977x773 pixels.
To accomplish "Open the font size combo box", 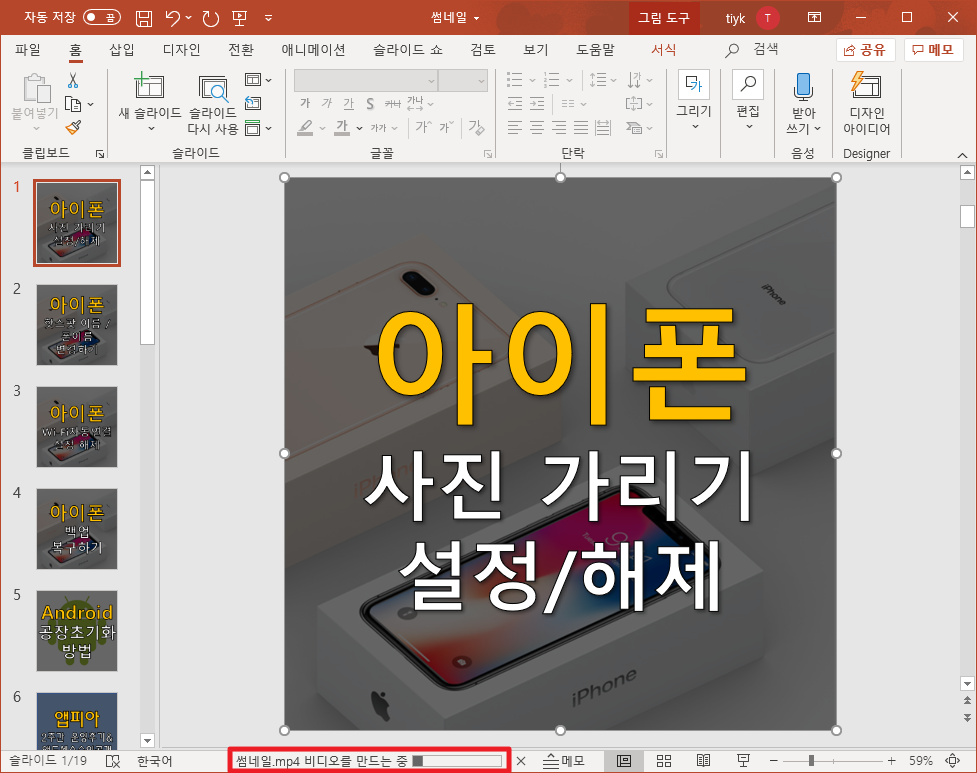I will pyautogui.click(x=462, y=81).
